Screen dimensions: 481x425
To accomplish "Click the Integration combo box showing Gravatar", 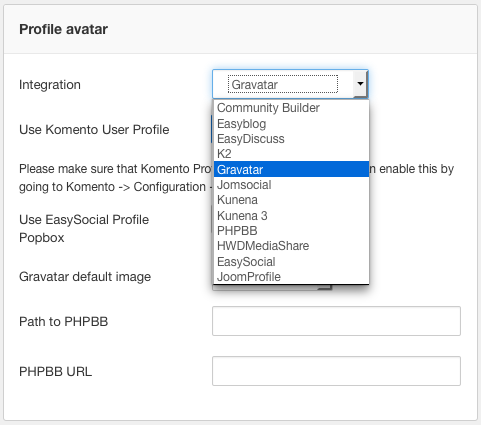I will [290, 84].
